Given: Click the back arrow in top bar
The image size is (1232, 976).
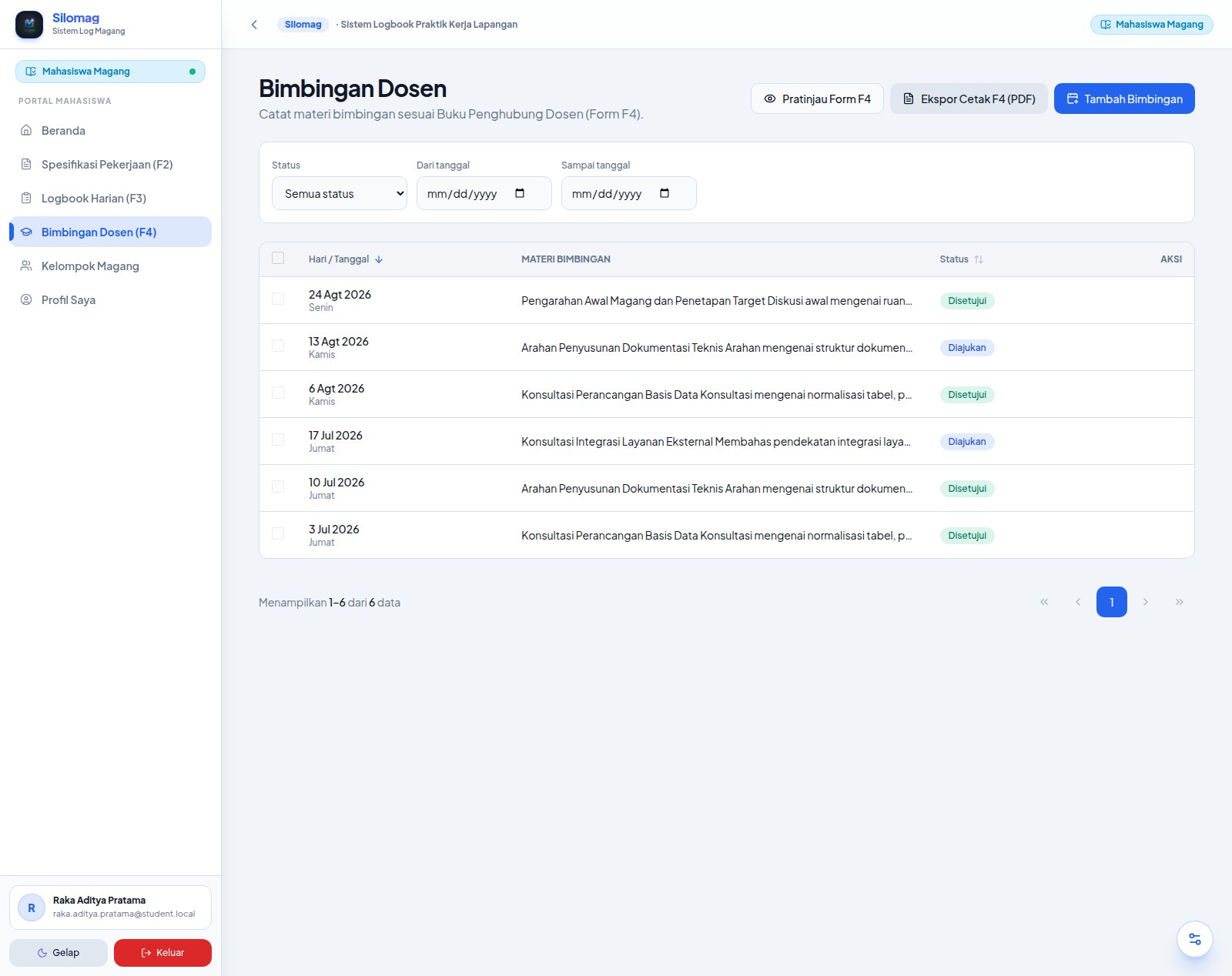Looking at the screenshot, I should pyautogui.click(x=254, y=25).
